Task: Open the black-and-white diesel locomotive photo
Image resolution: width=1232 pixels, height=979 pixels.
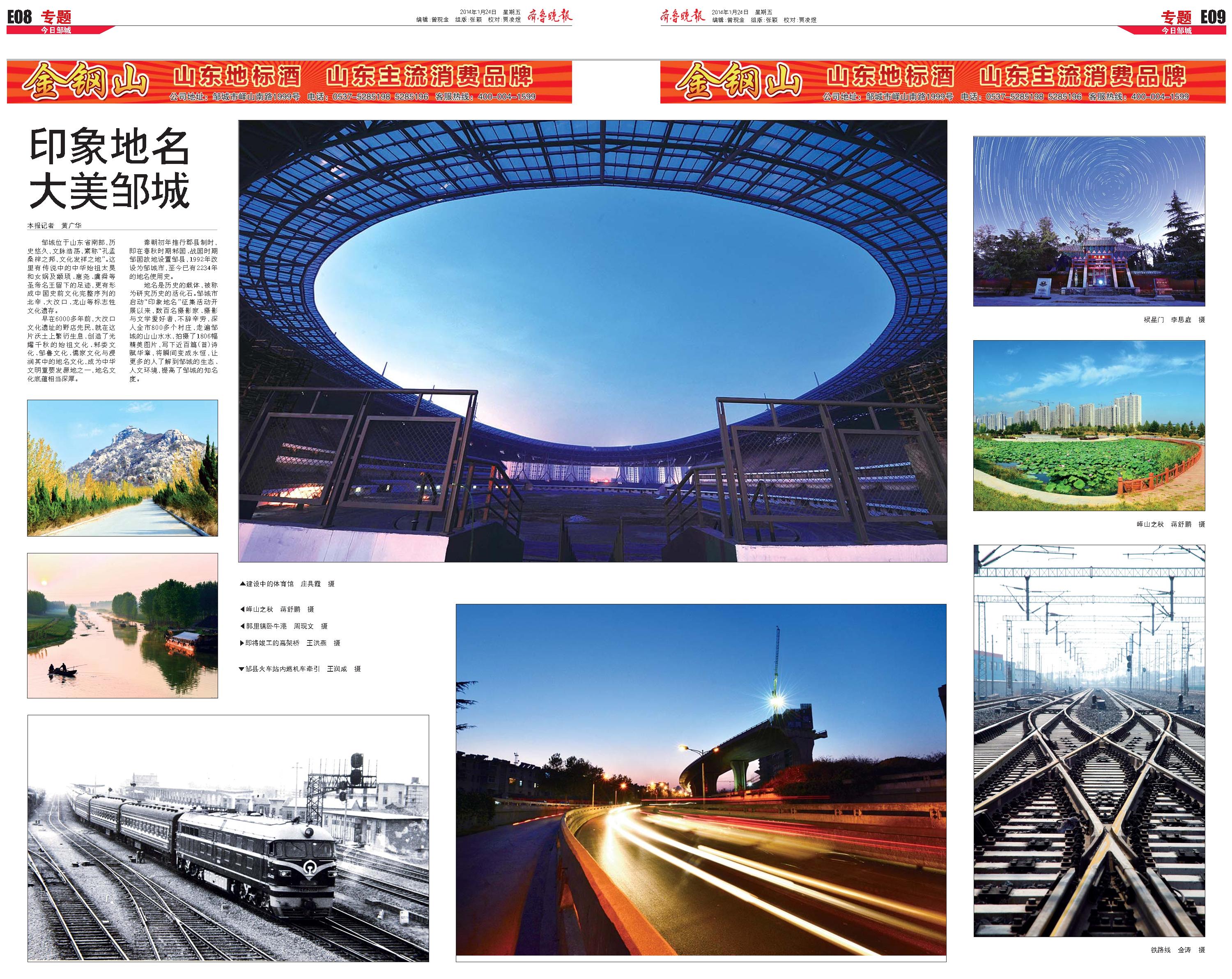Action: (228, 838)
